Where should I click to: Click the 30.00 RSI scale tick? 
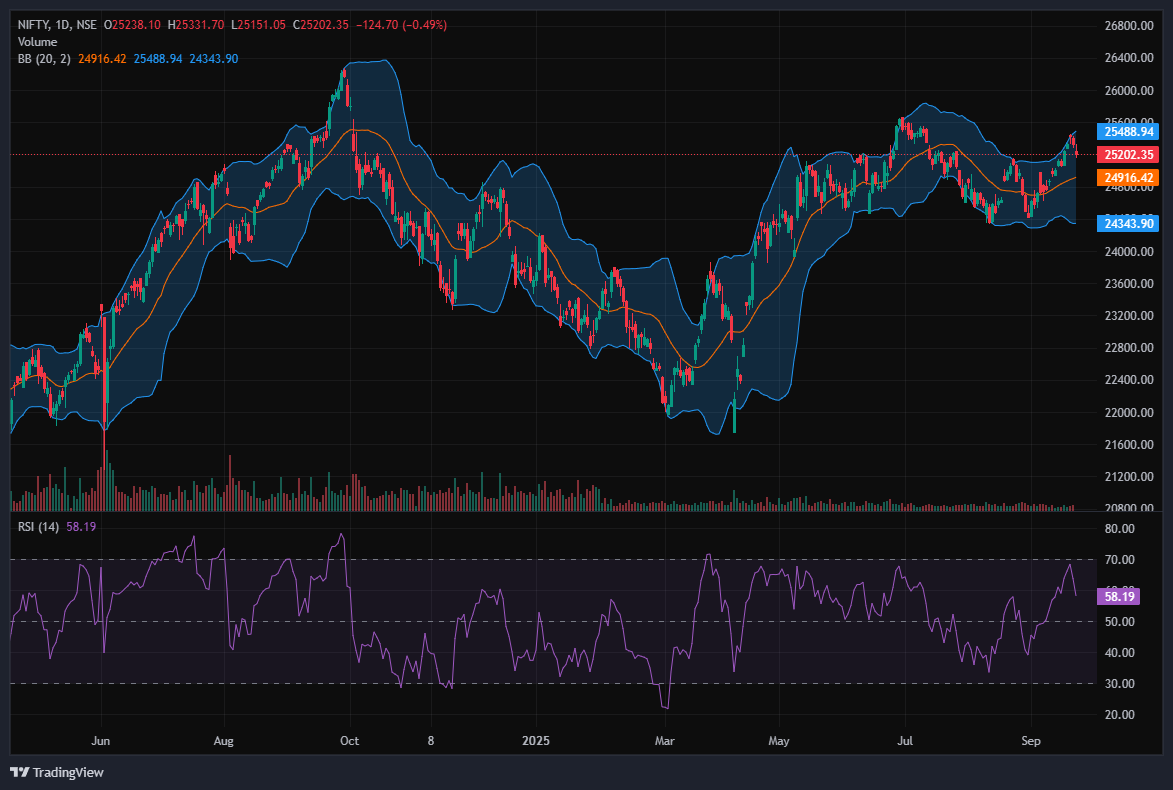1119,684
